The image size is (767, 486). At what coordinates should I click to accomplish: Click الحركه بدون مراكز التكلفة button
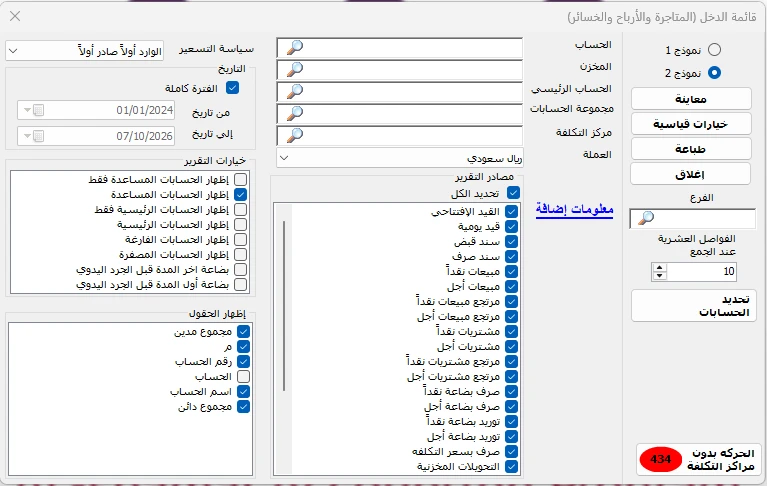click(697, 460)
